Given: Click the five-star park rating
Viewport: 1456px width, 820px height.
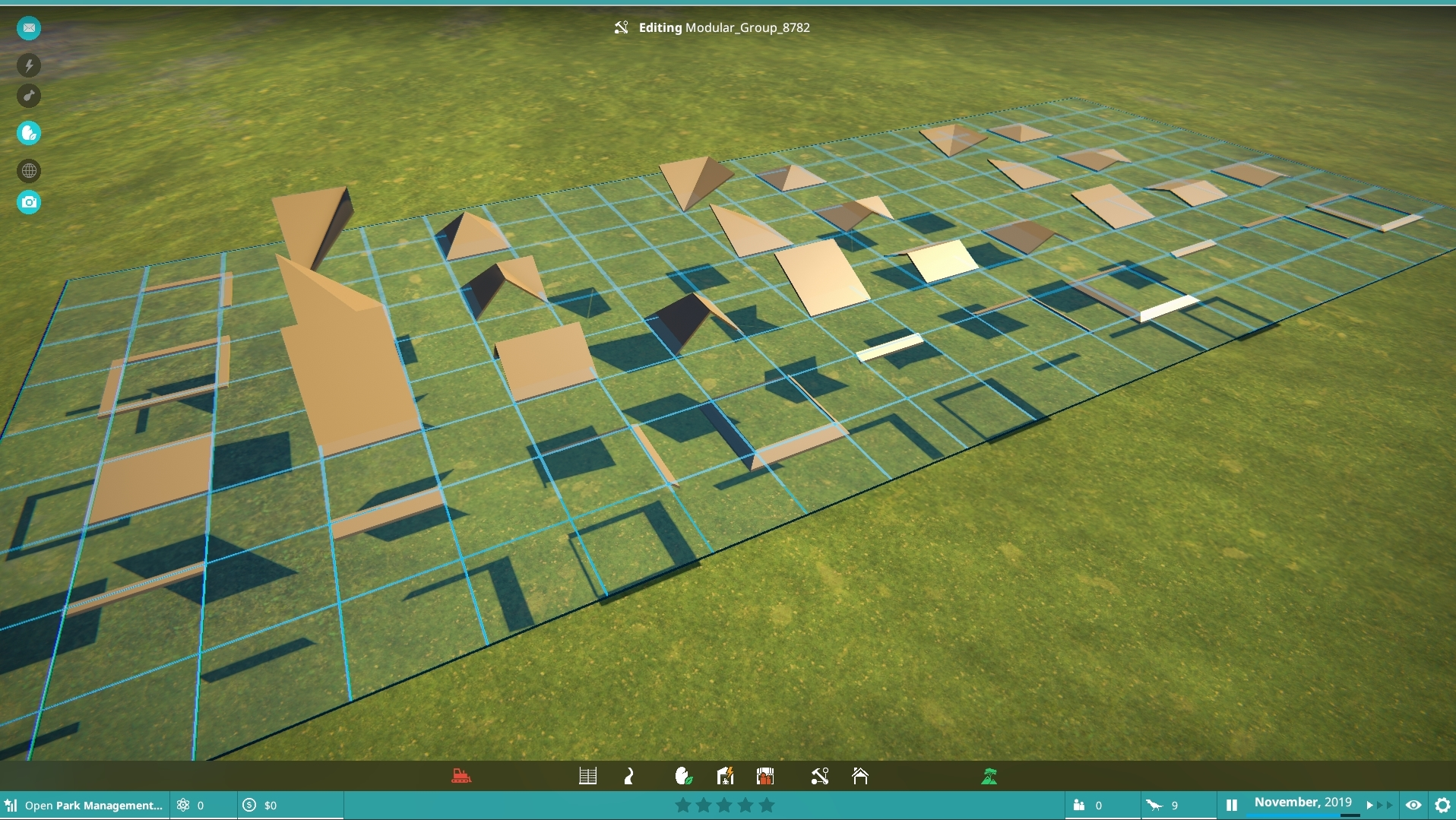Looking at the screenshot, I should [724, 806].
